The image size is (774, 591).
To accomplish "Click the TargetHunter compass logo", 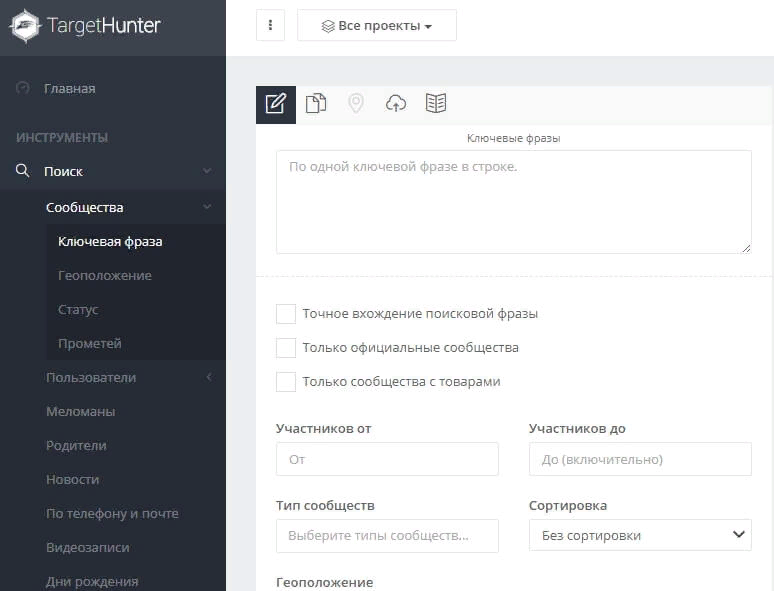I will [x=25, y=26].
